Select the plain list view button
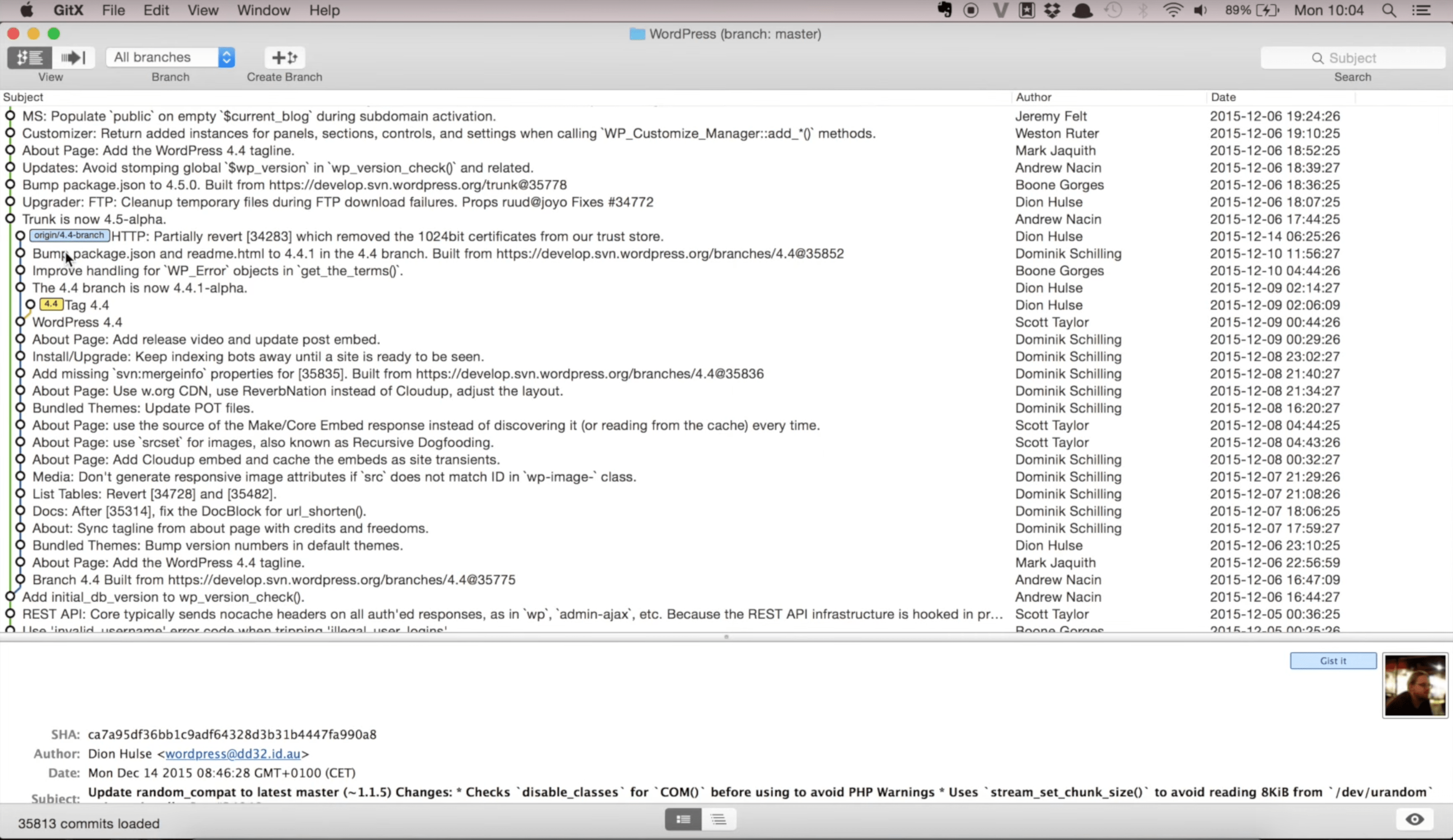The image size is (1453, 840). pyautogui.click(x=719, y=819)
